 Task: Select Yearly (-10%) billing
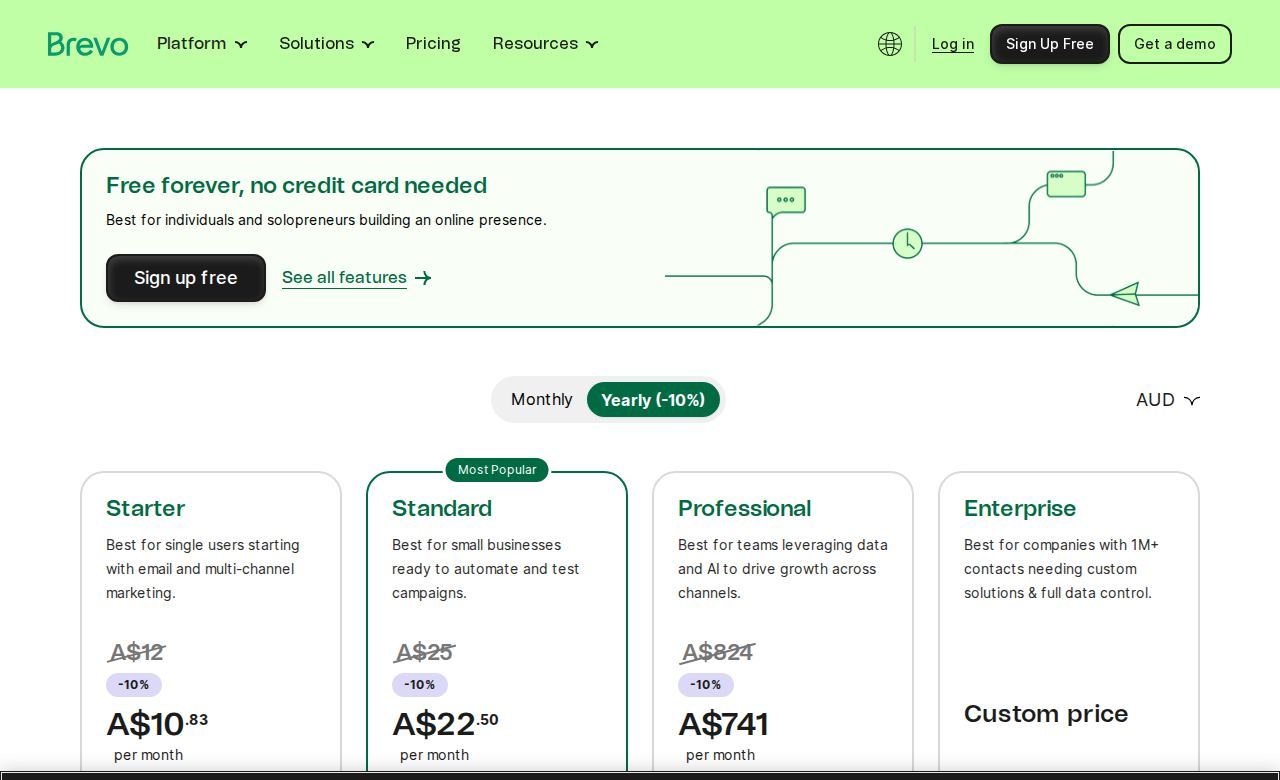coord(653,400)
